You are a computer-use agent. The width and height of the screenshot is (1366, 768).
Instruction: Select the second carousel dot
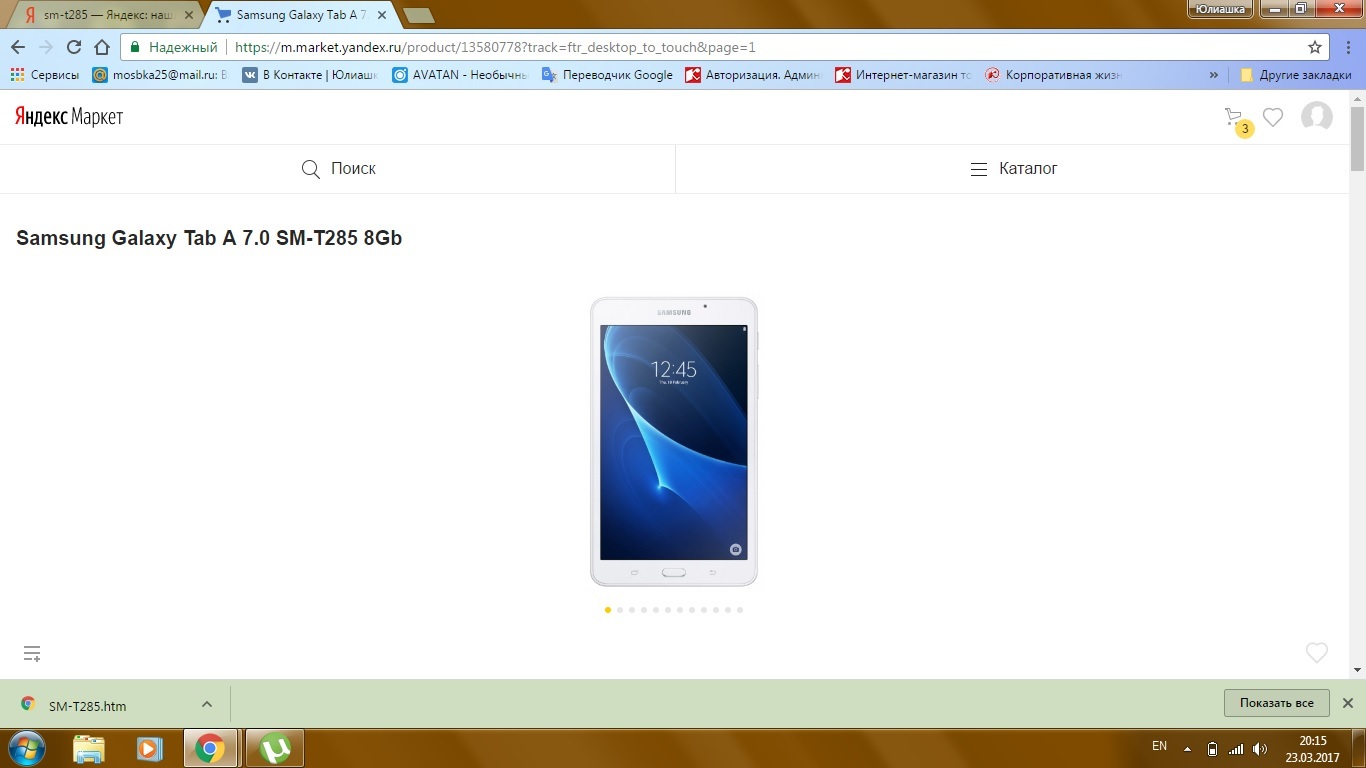pyautogui.click(x=620, y=609)
